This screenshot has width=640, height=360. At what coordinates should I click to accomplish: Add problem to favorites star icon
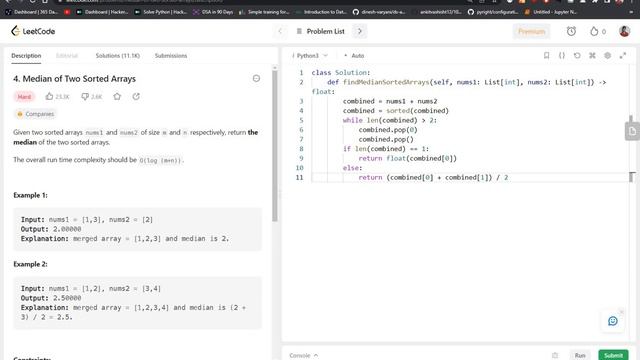click(x=117, y=97)
